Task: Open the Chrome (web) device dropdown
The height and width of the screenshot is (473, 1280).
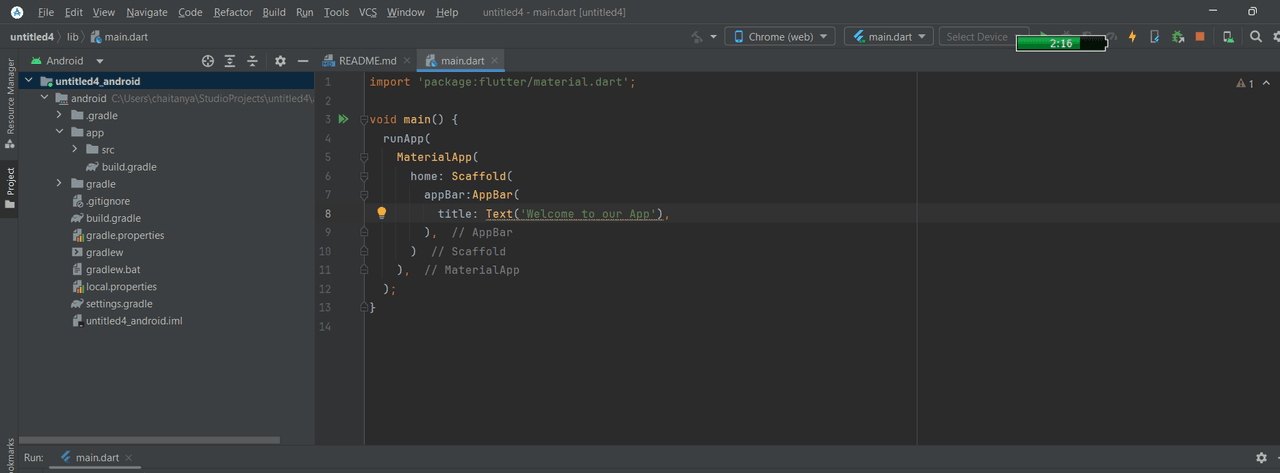Action: (x=779, y=37)
